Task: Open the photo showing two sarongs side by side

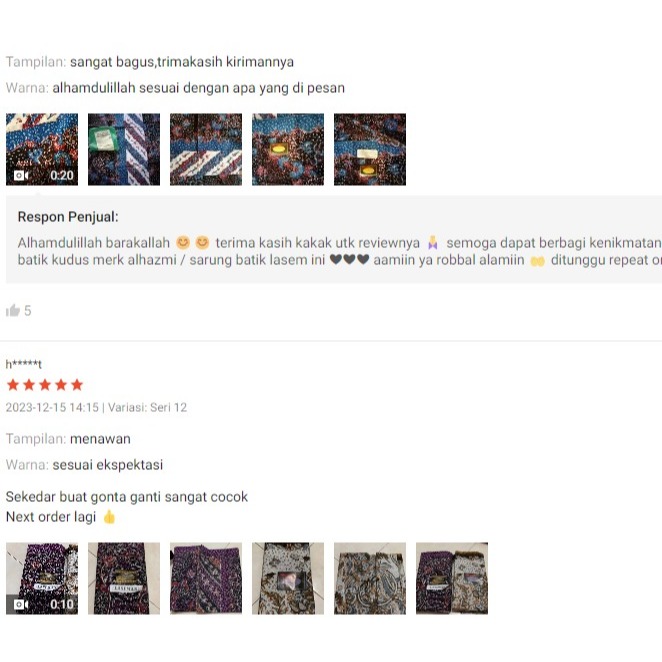Action: pos(452,578)
